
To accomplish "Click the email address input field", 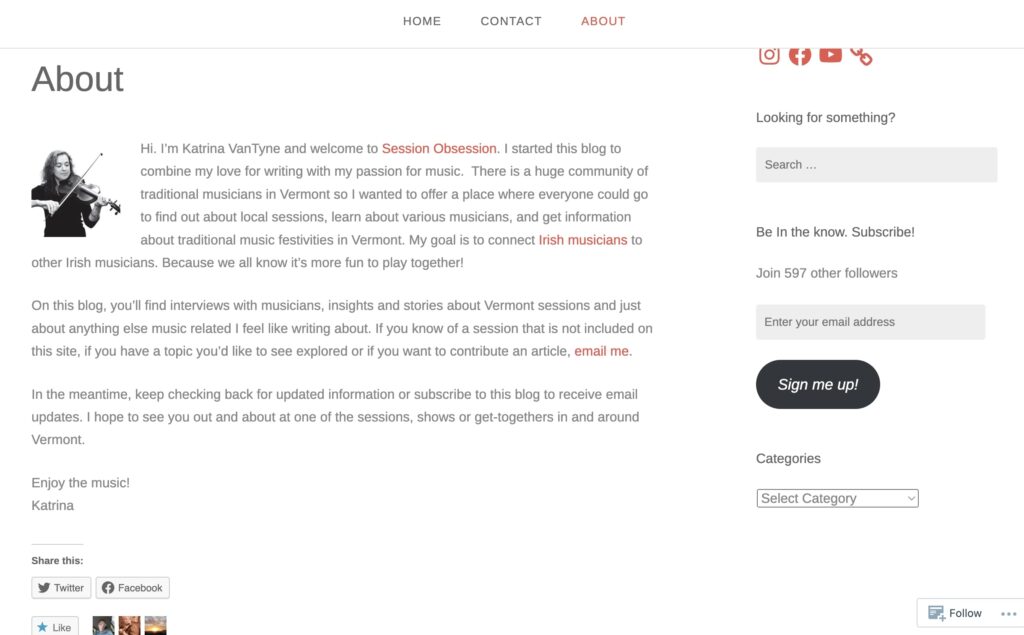I will tap(870, 322).
